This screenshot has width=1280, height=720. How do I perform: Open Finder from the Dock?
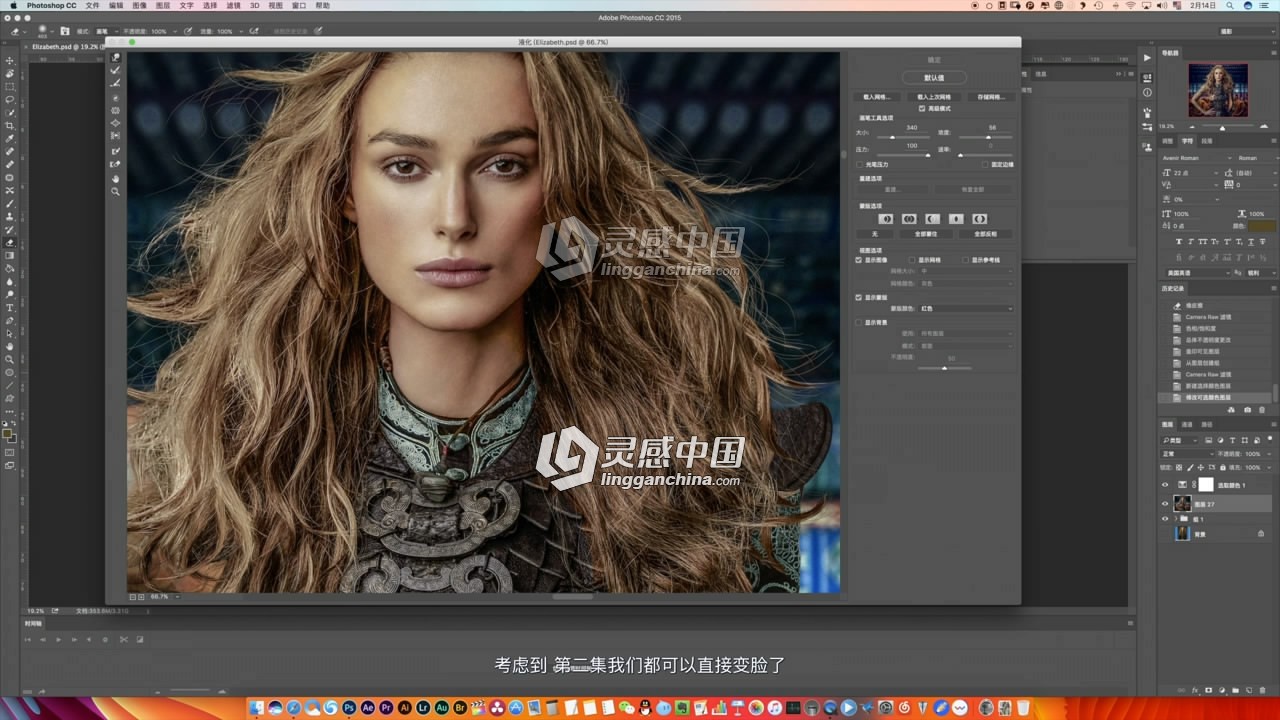pos(257,708)
